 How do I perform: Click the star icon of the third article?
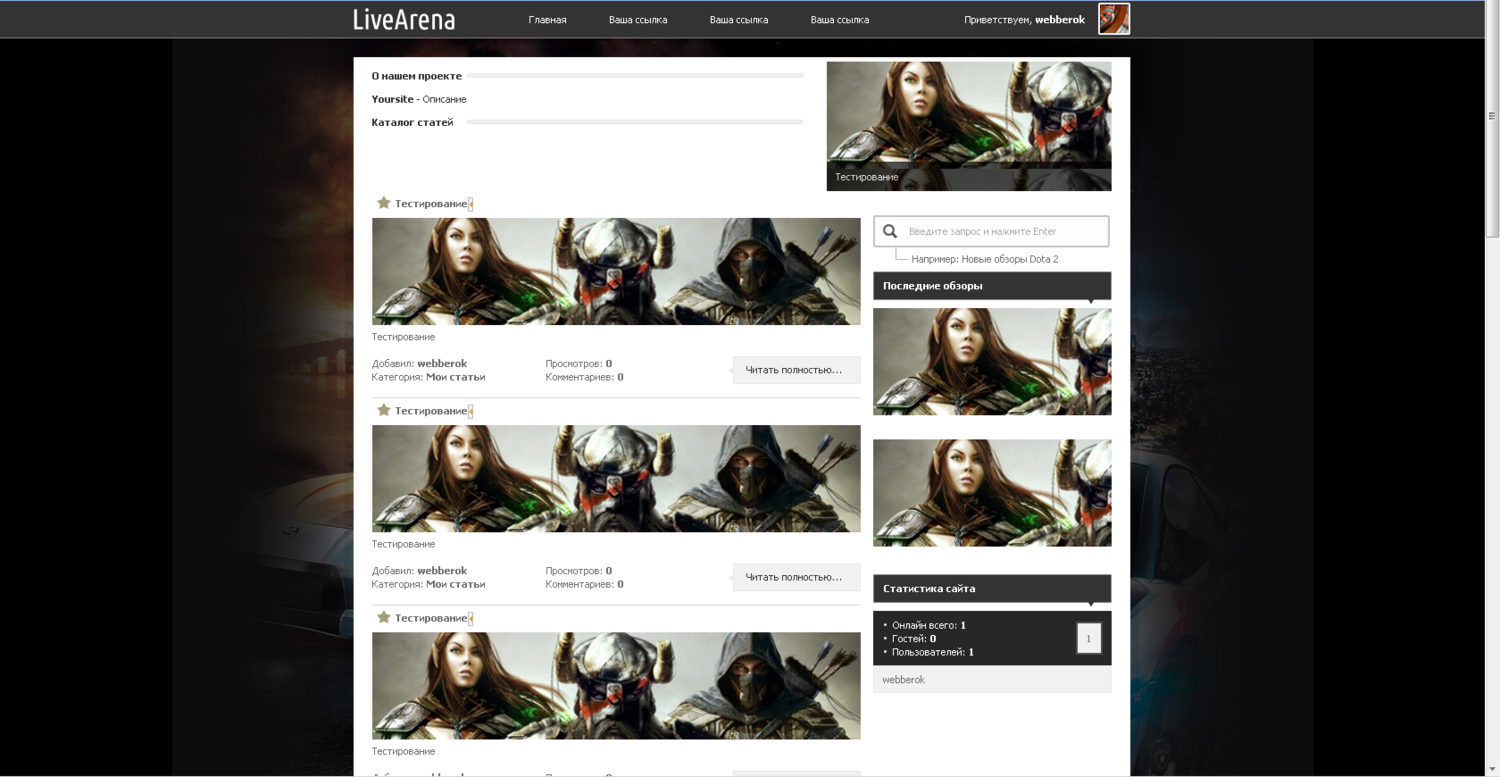383,617
